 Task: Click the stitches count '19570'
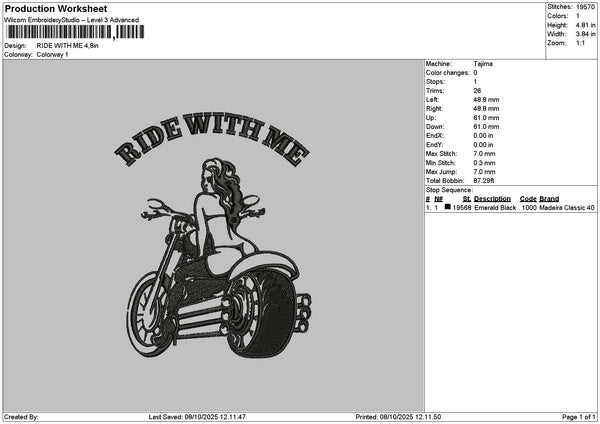click(585, 7)
